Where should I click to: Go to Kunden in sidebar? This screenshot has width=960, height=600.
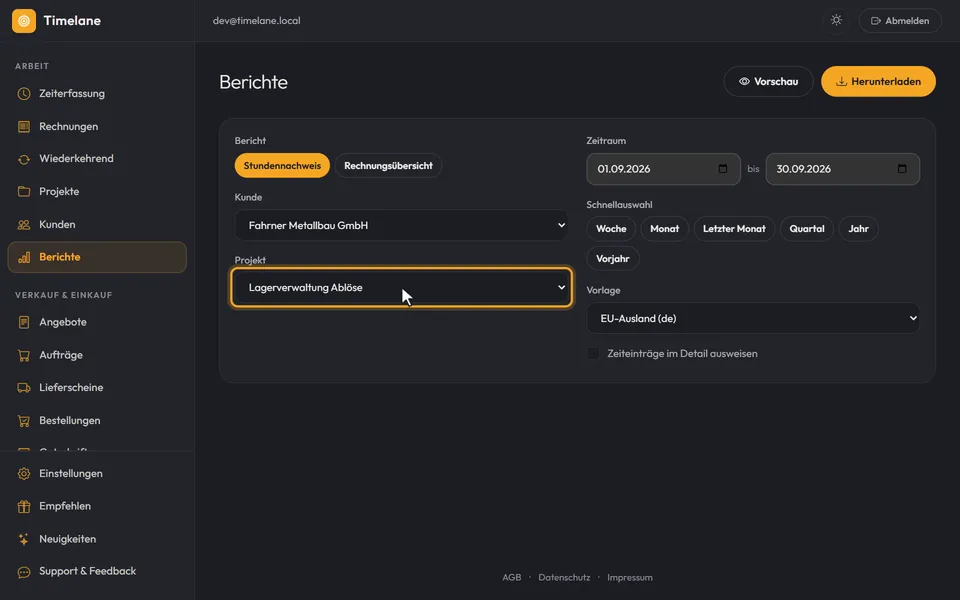(97, 225)
